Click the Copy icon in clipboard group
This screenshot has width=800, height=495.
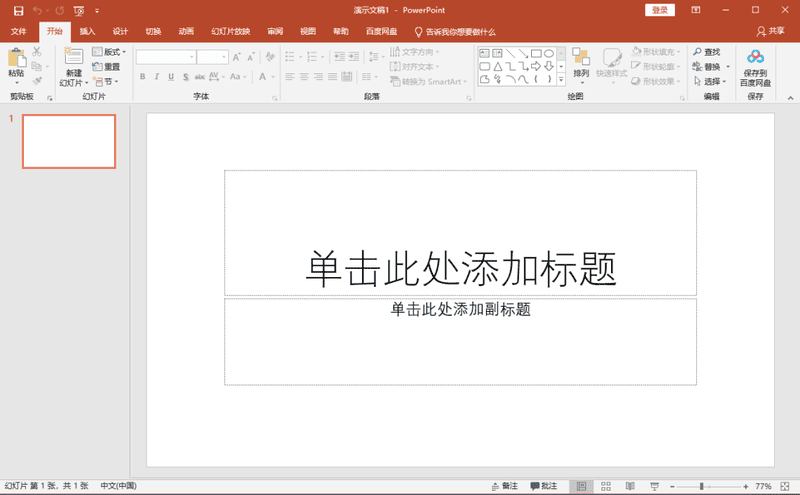coord(36,66)
